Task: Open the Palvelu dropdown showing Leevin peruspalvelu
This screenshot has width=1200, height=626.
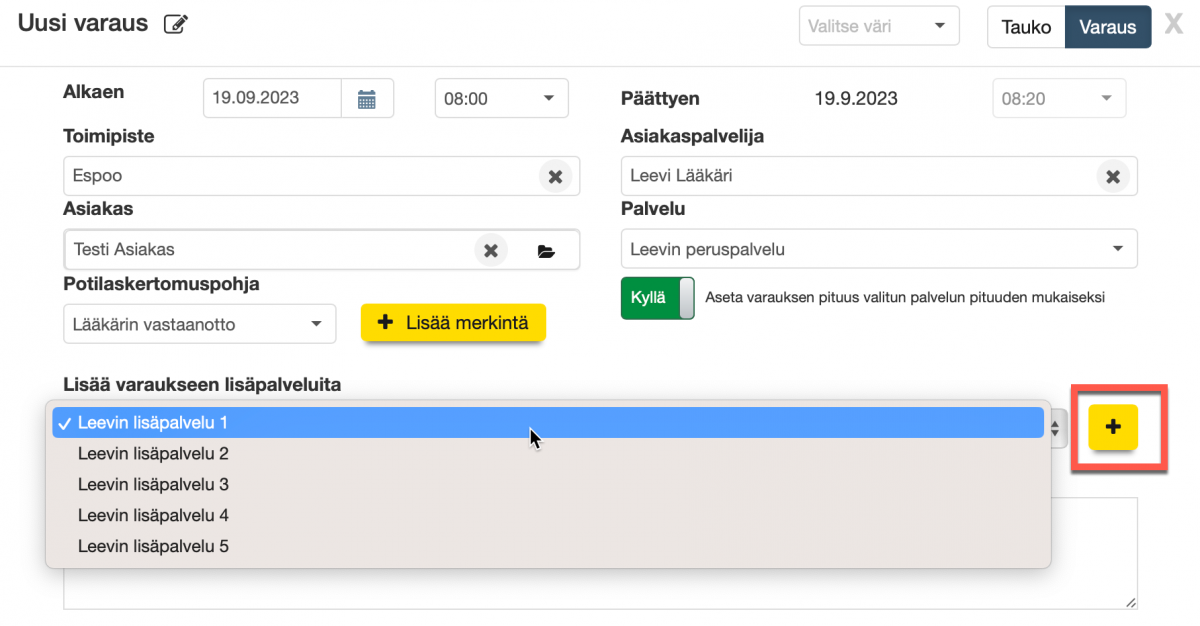Action: 878,249
